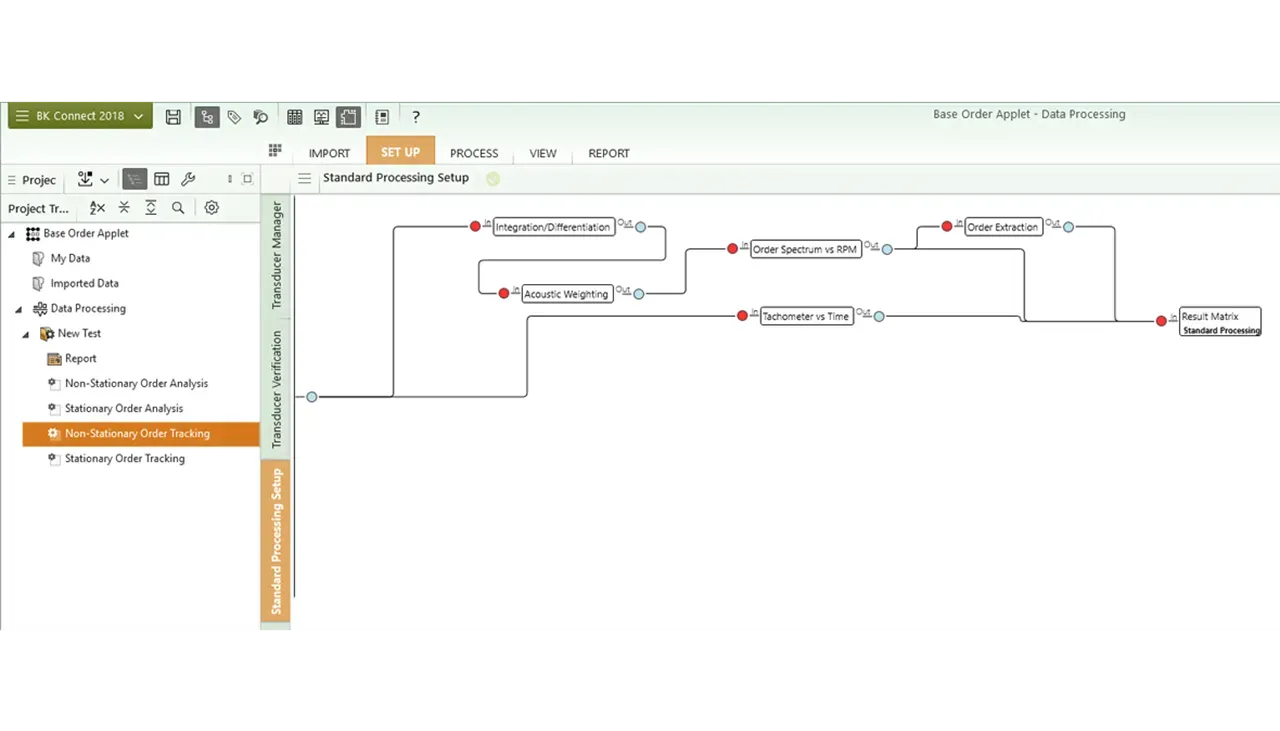Click the sort alphabetically icon in Project Tree
Image resolution: width=1280 pixels, height=731 pixels.
pyautogui.click(x=96, y=207)
